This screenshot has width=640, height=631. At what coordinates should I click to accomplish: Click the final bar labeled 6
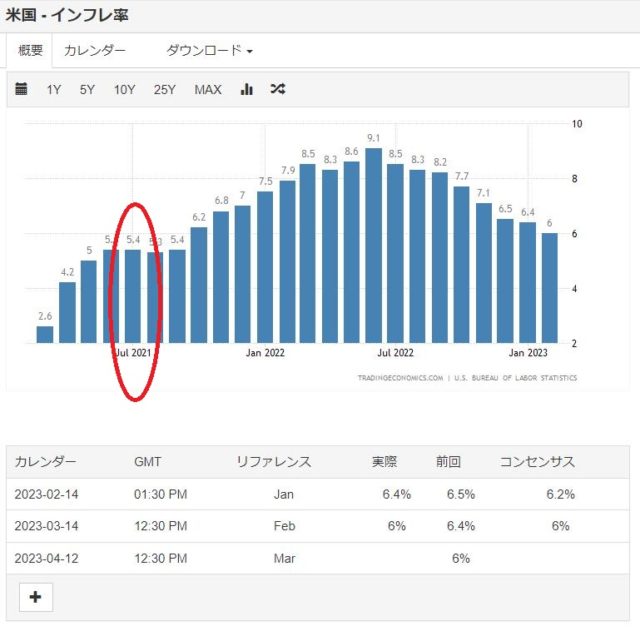point(549,290)
